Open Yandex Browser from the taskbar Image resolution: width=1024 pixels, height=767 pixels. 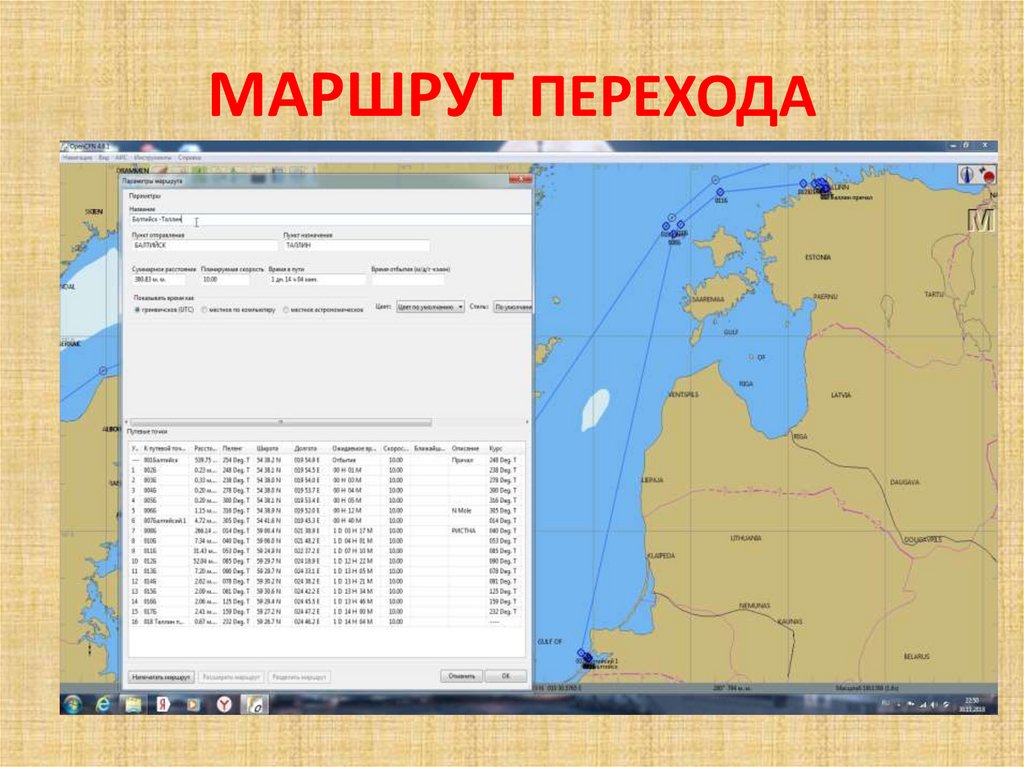click(x=224, y=704)
